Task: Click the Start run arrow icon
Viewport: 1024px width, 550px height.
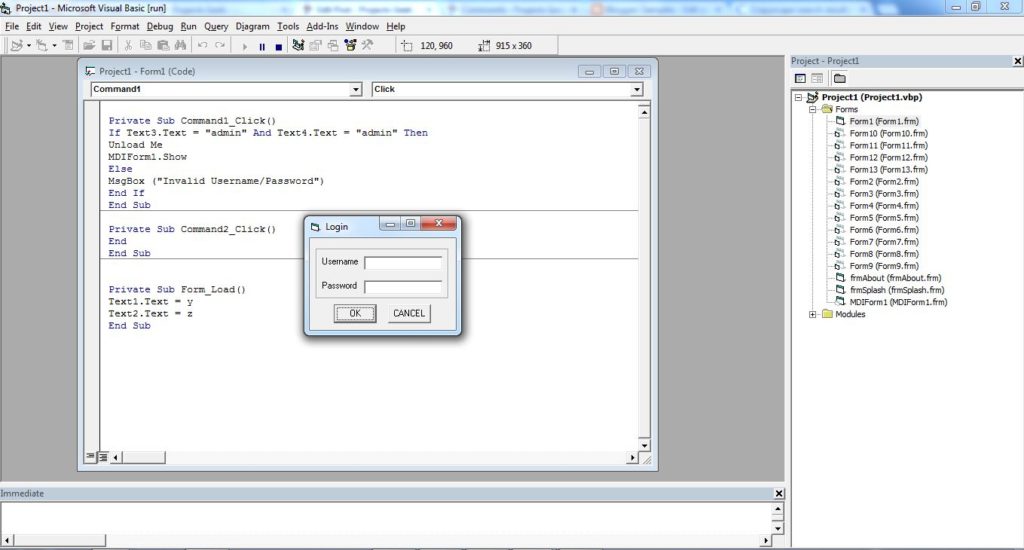Action: pyautogui.click(x=244, y=46)
